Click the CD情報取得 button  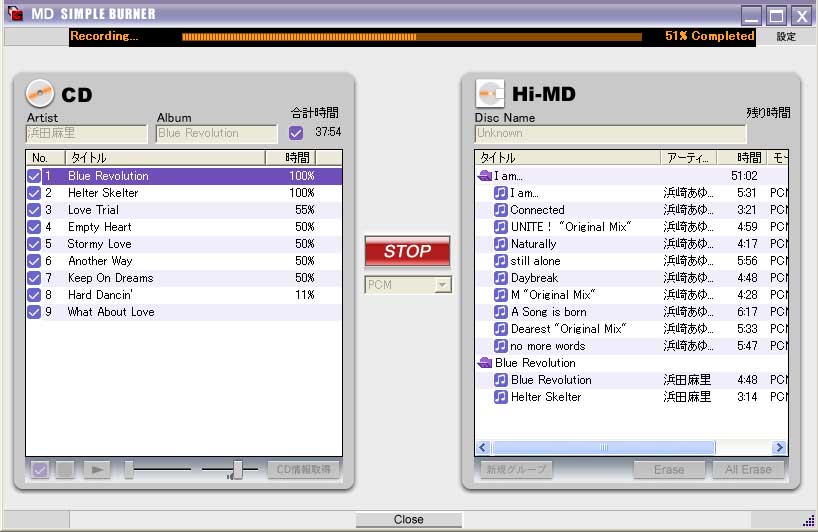303,469
